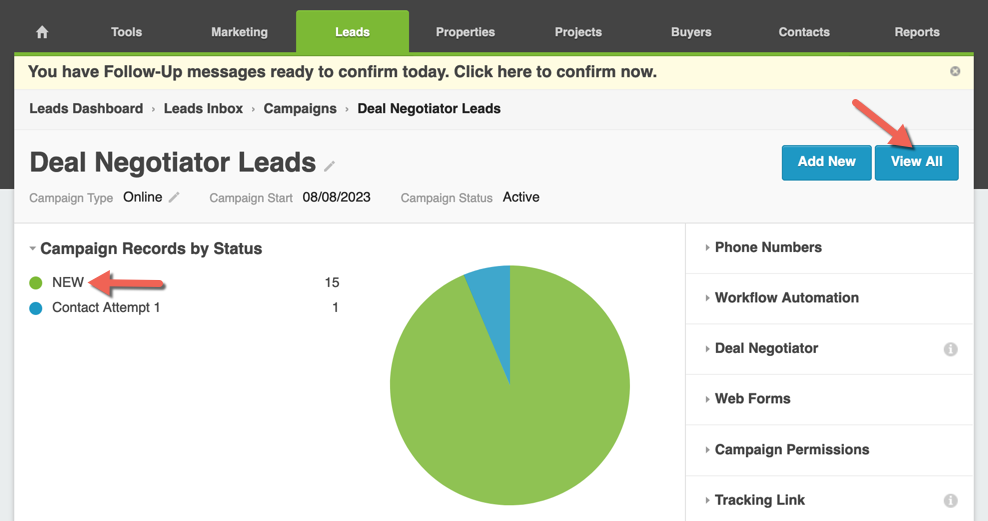Go to Leads Inbox breadcrumb

coord(204,108)
